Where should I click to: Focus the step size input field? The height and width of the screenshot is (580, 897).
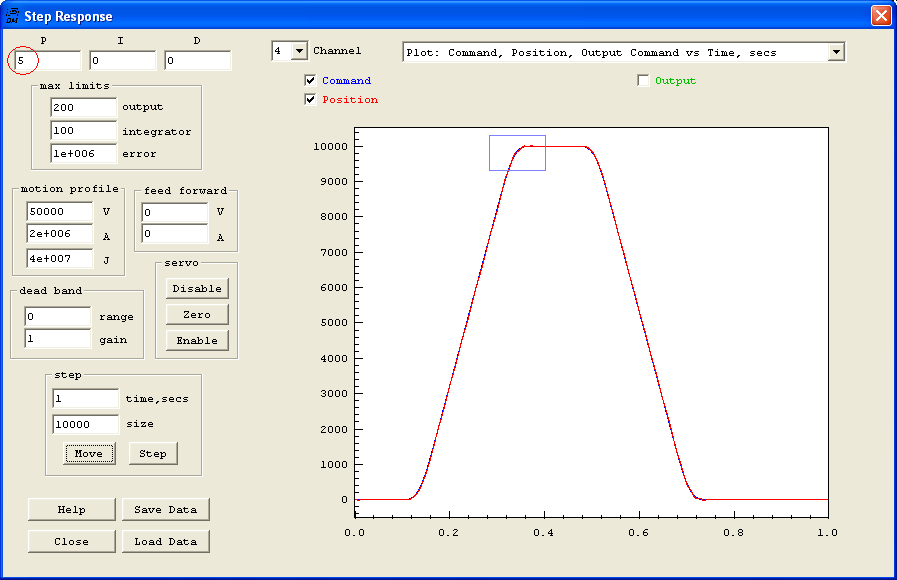tap(85, 424)
